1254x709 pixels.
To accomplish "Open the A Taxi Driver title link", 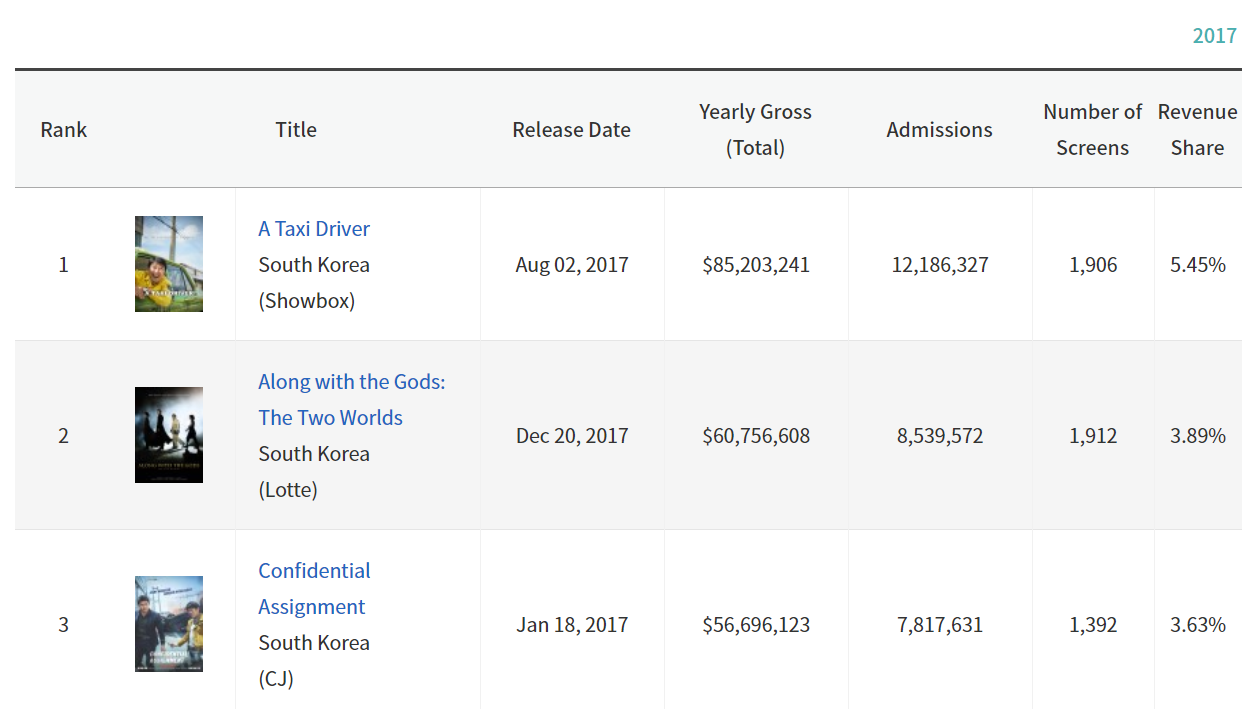I will (x=314, y=229).
